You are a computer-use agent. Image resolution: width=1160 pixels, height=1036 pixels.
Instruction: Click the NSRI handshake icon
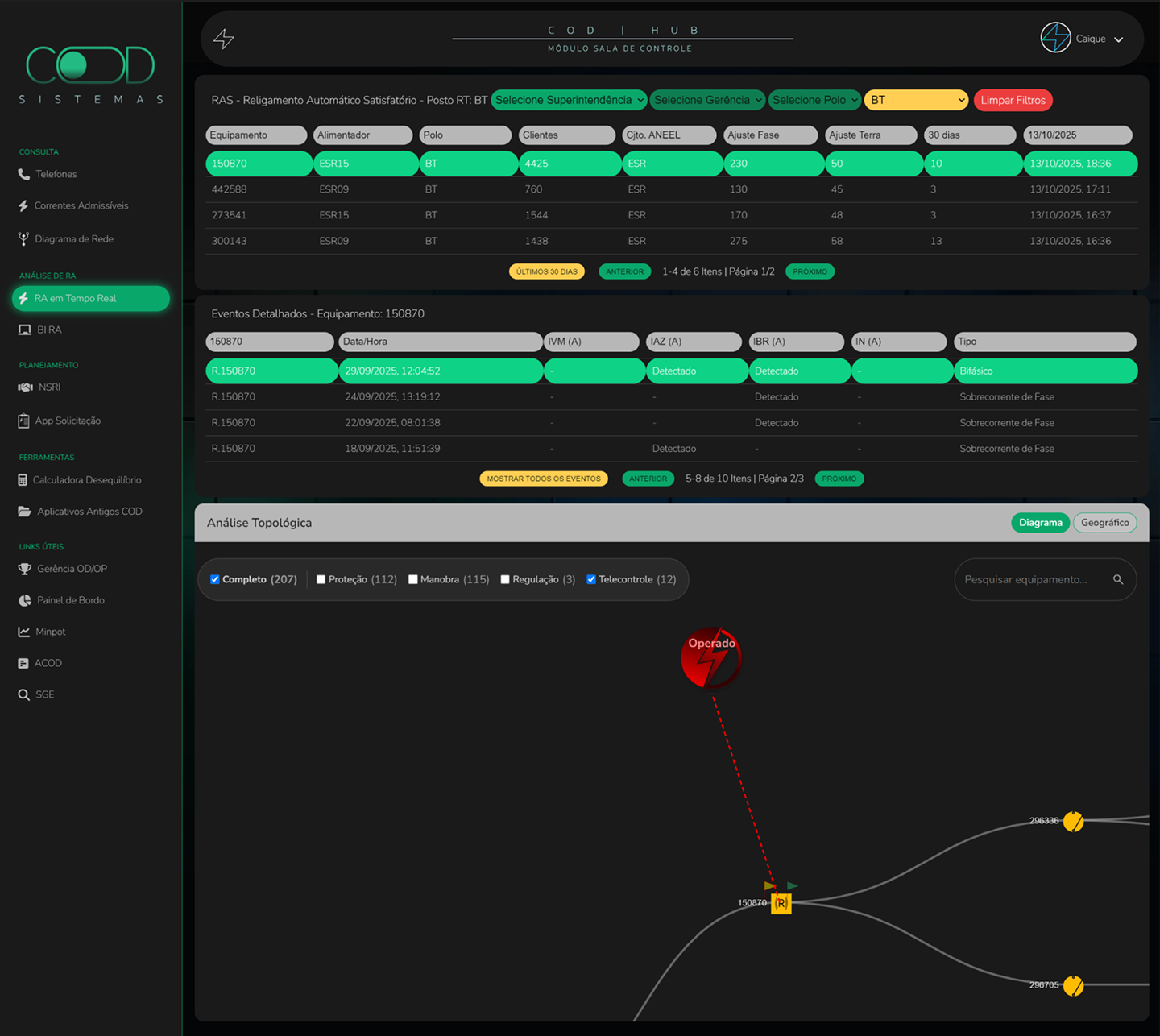pyautogui.click(x=25, y=387)
